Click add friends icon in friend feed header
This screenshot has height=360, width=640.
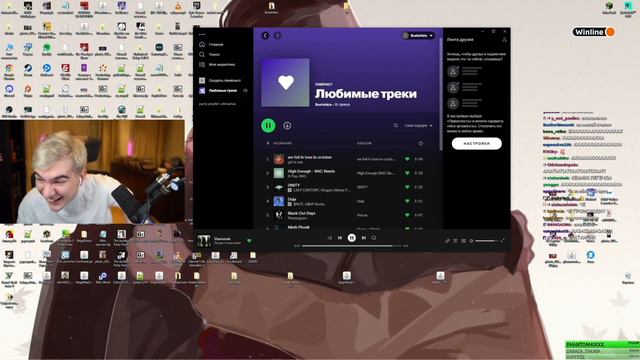504,40
